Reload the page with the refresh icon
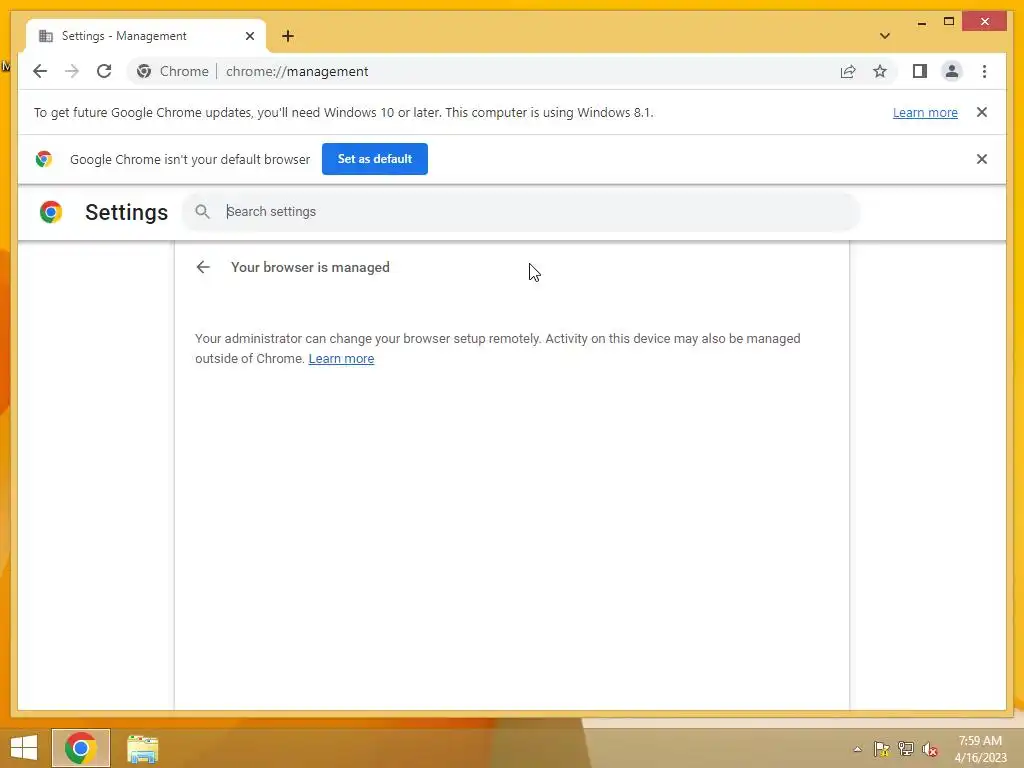 [104, 71]
